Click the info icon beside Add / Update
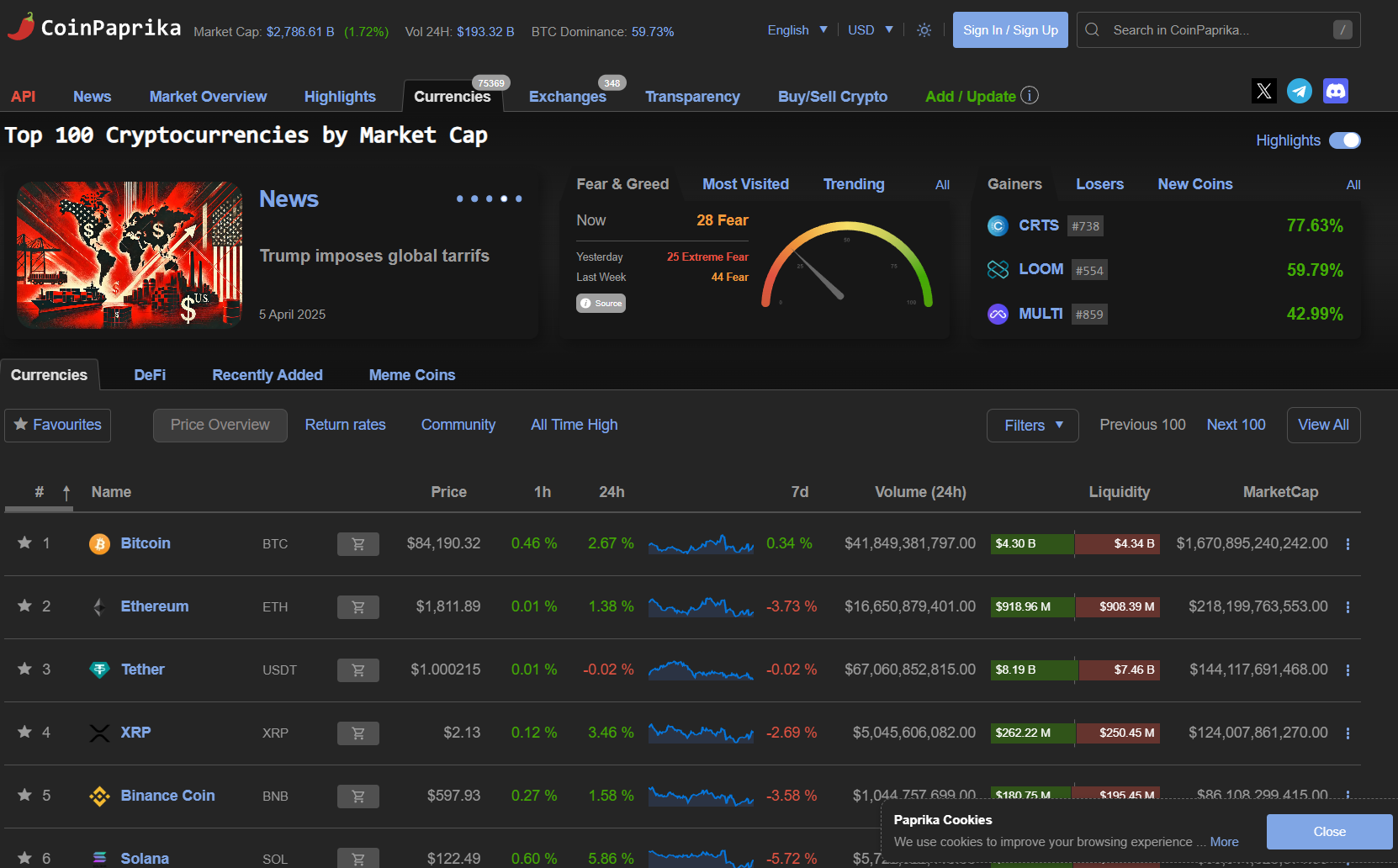The height and width of the screenshot is (868, 1398). tap(1030, 95)
